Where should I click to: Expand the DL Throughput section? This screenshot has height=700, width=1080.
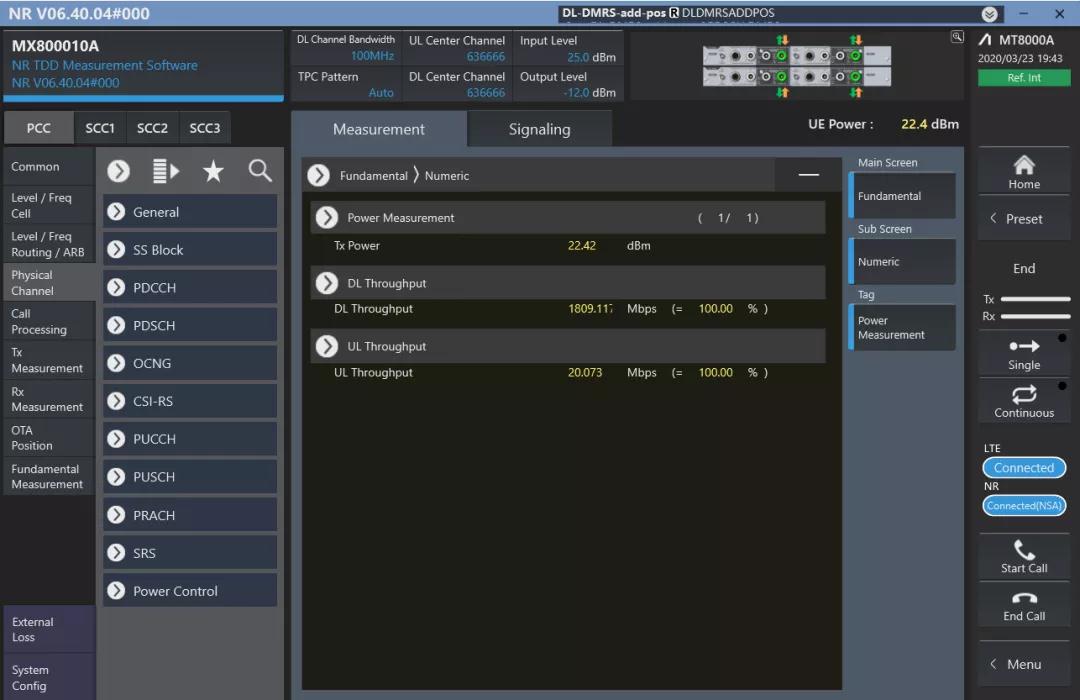[x=327, y=284]
